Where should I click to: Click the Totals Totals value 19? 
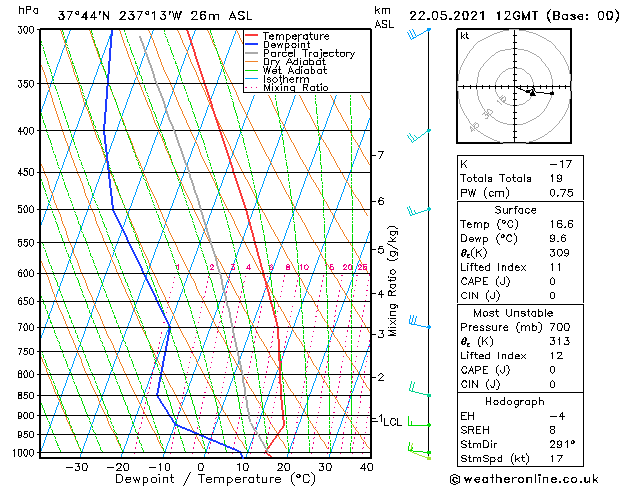point(556,178)
